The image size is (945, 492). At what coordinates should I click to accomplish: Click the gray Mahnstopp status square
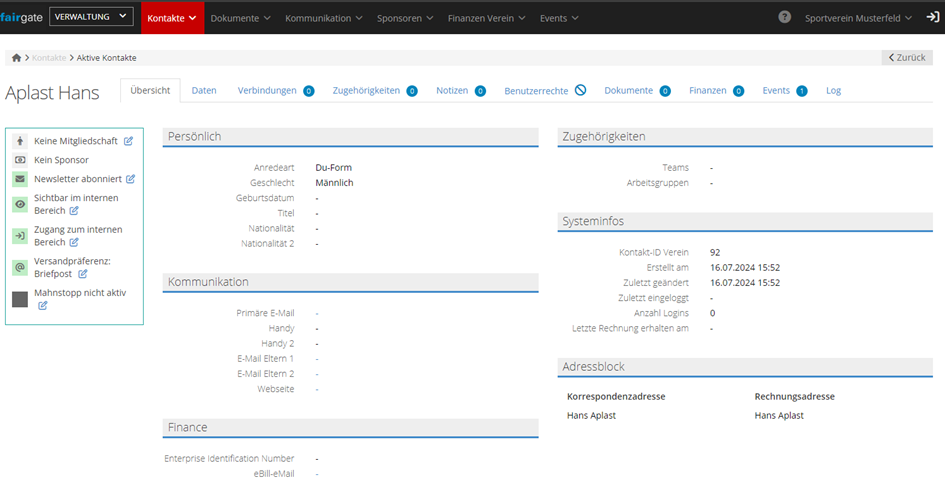click(x=20, y=299)
